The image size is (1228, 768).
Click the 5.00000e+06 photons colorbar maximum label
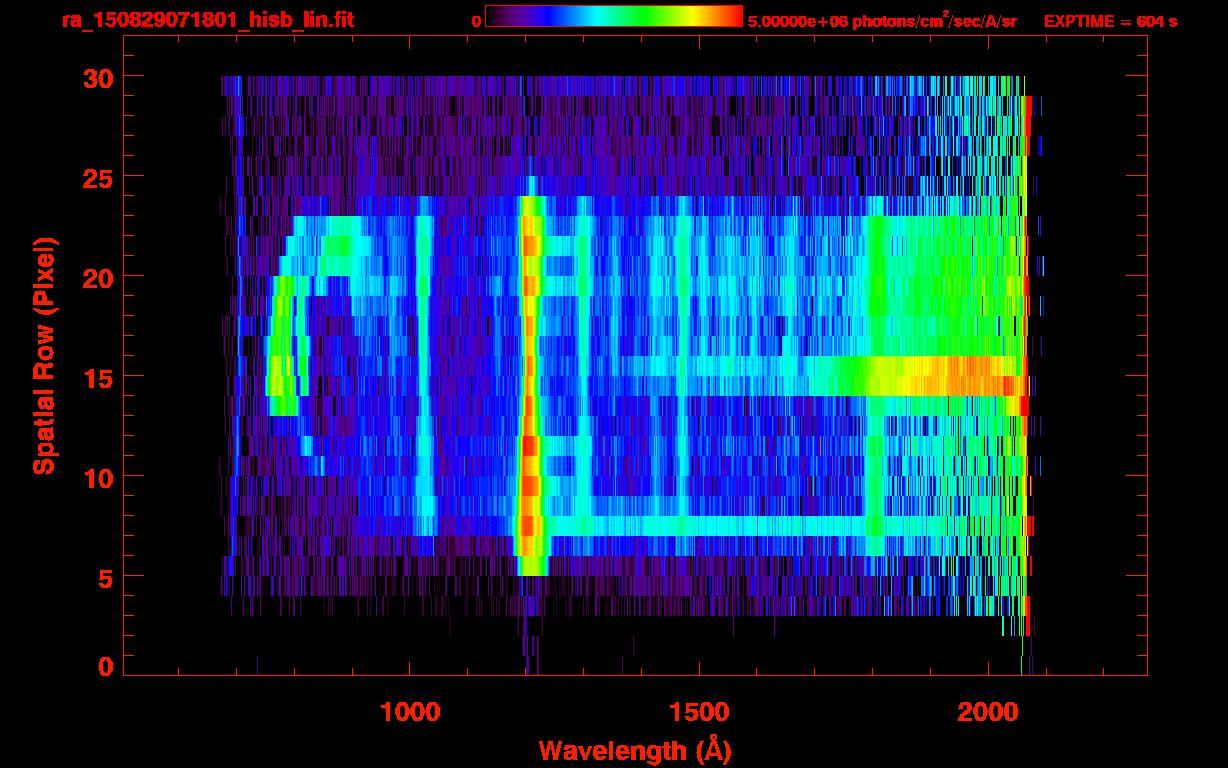click(882, 21)
